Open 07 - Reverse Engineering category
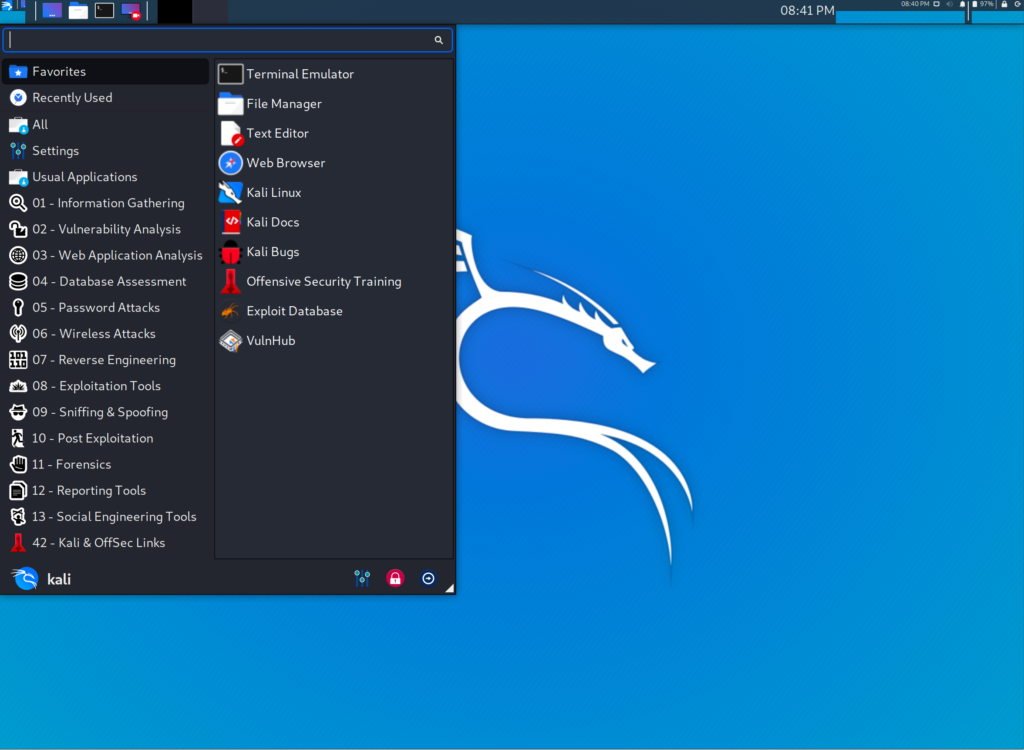 point(106,359)
